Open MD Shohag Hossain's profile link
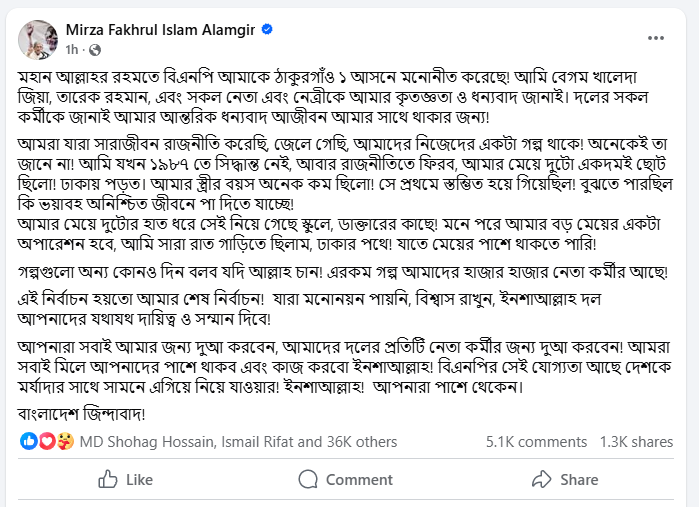The image size is (699, 507). (141, 441)
